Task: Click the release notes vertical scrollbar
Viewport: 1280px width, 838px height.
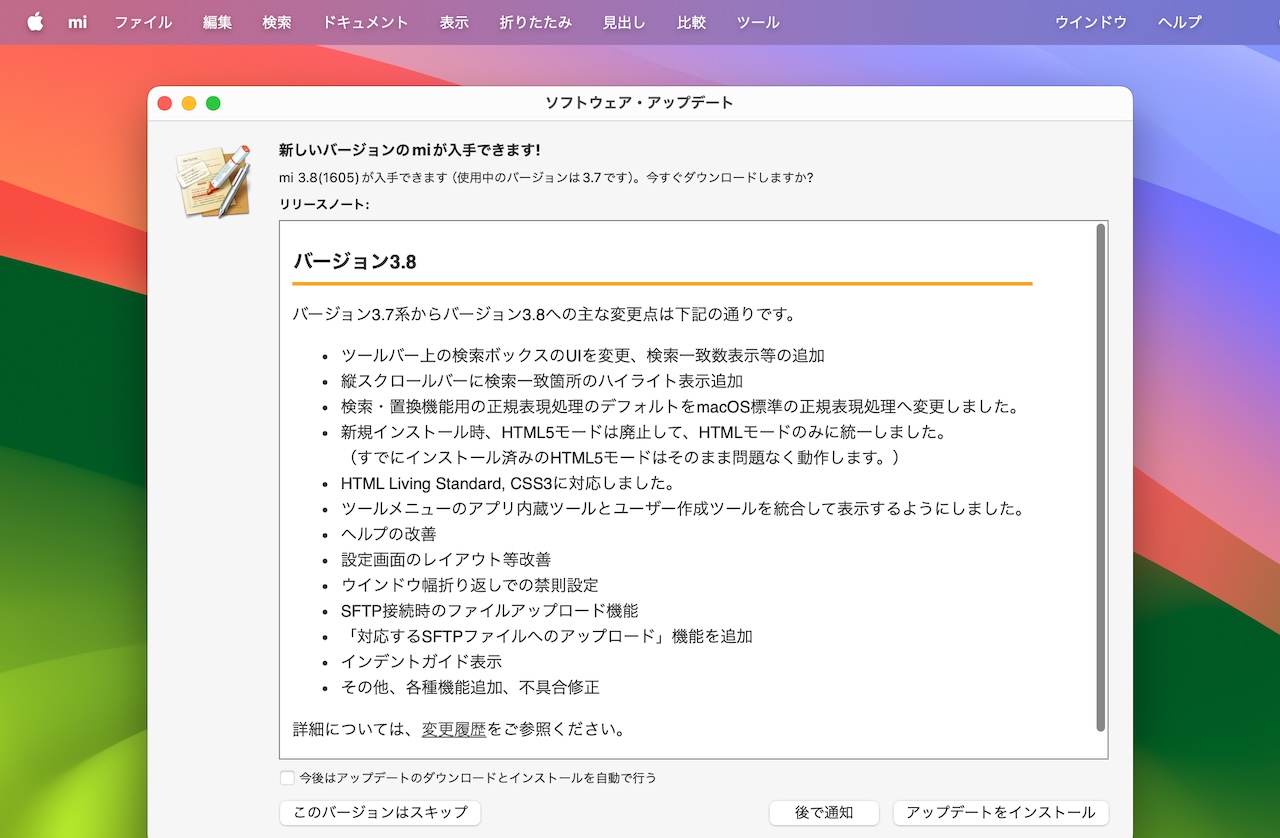Action: [1100, 478]
